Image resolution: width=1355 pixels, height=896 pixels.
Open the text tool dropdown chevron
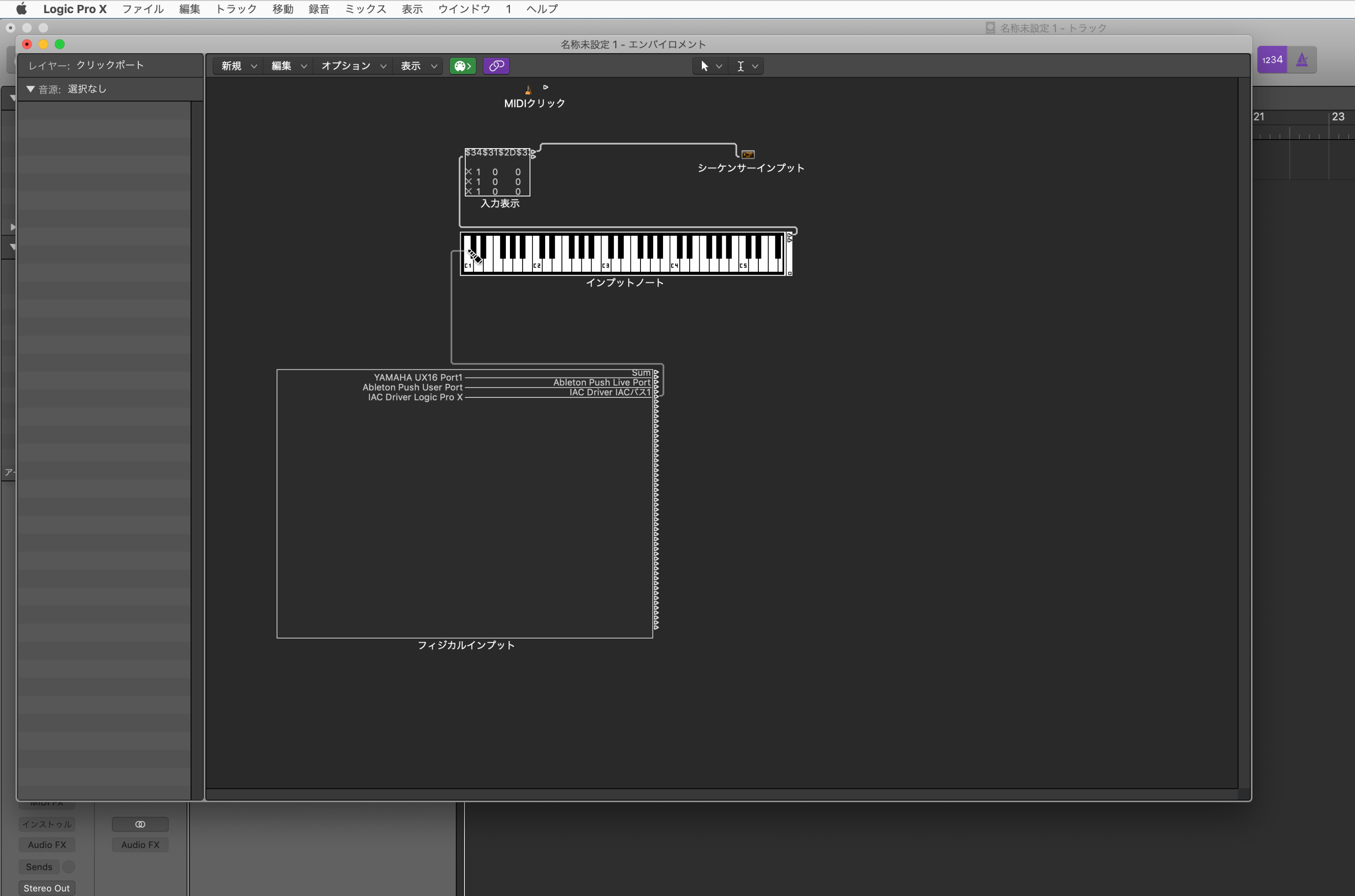tap(755, 67)
